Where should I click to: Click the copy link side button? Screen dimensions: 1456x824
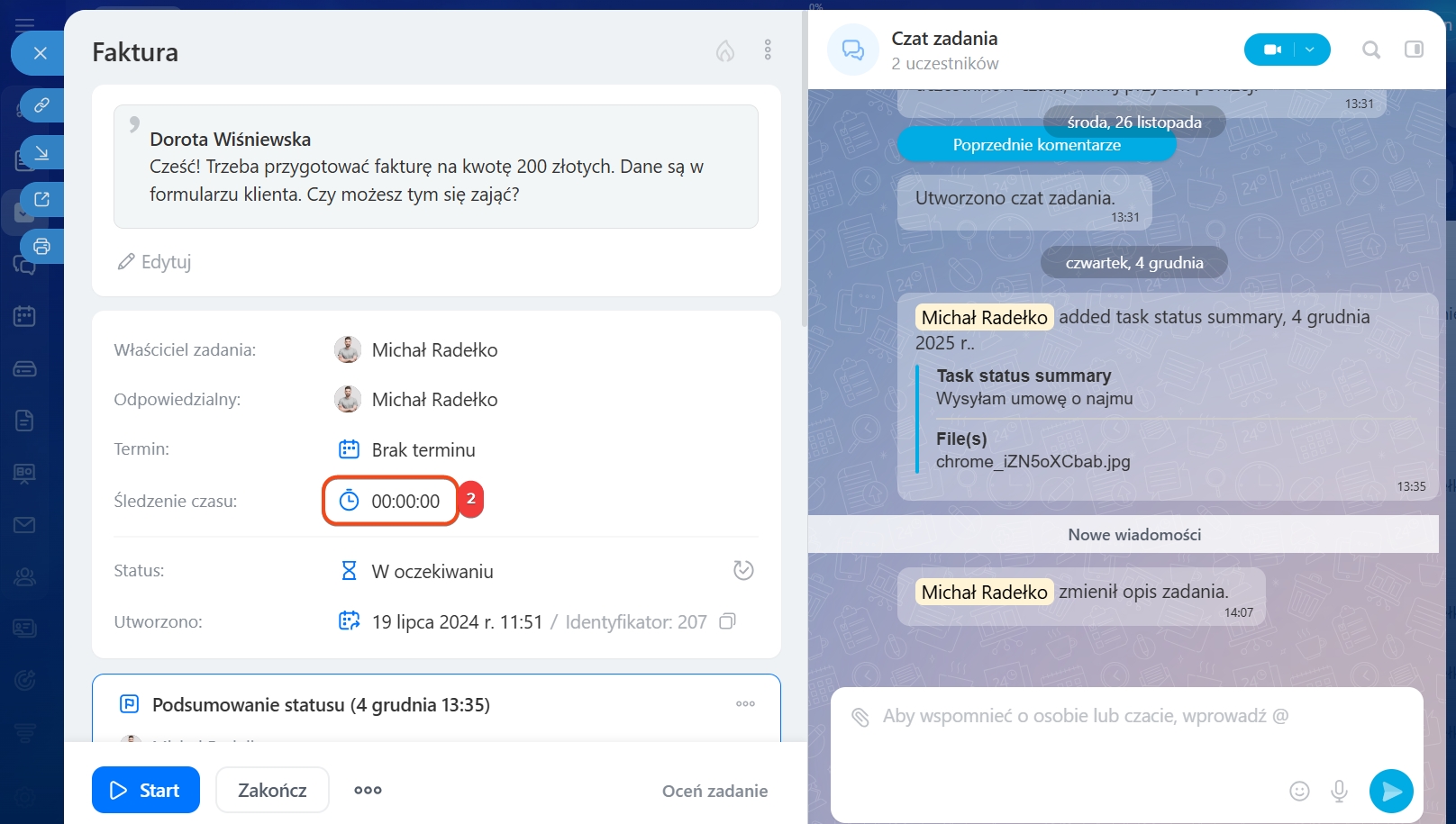click(41, 105)
